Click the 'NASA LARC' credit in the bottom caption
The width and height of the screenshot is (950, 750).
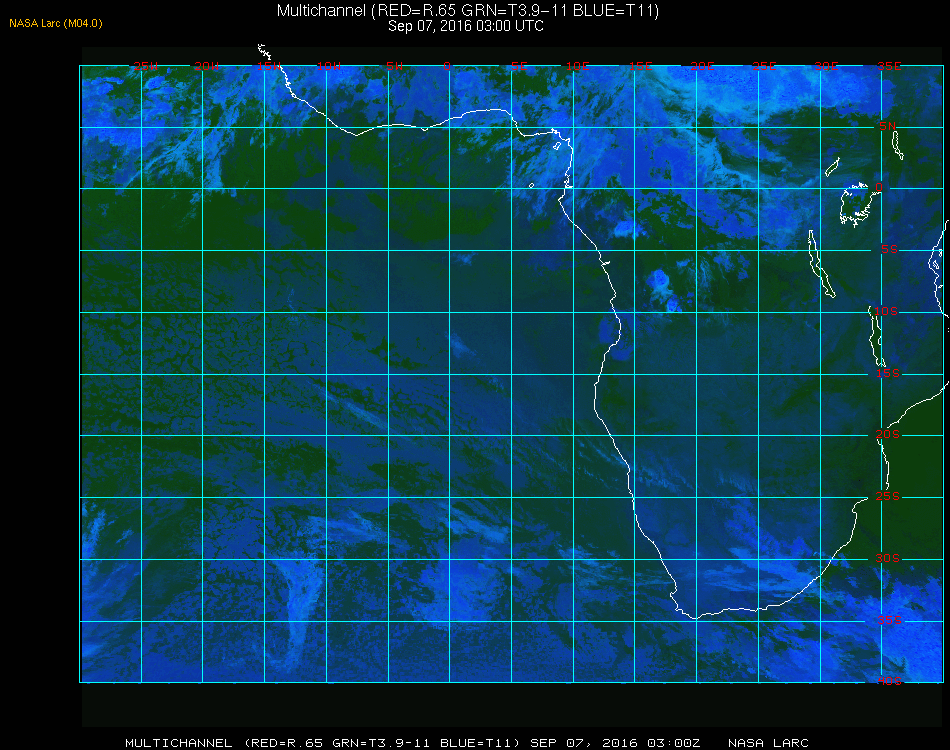(768, 743)
